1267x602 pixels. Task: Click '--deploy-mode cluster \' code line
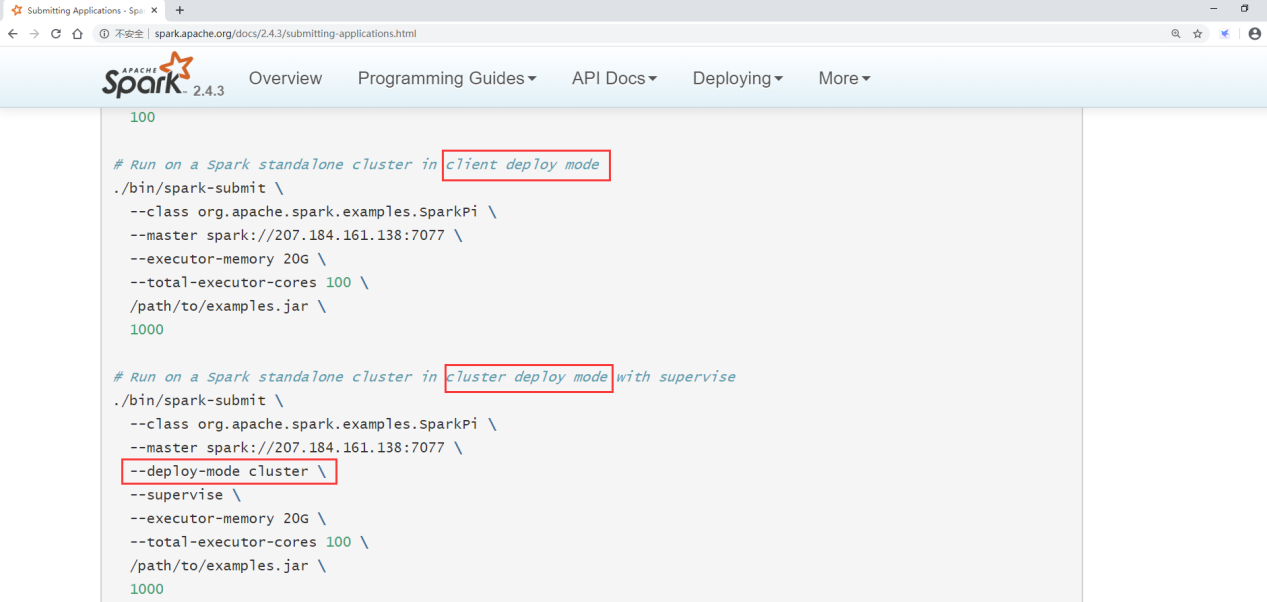click(x=228, y=471)
